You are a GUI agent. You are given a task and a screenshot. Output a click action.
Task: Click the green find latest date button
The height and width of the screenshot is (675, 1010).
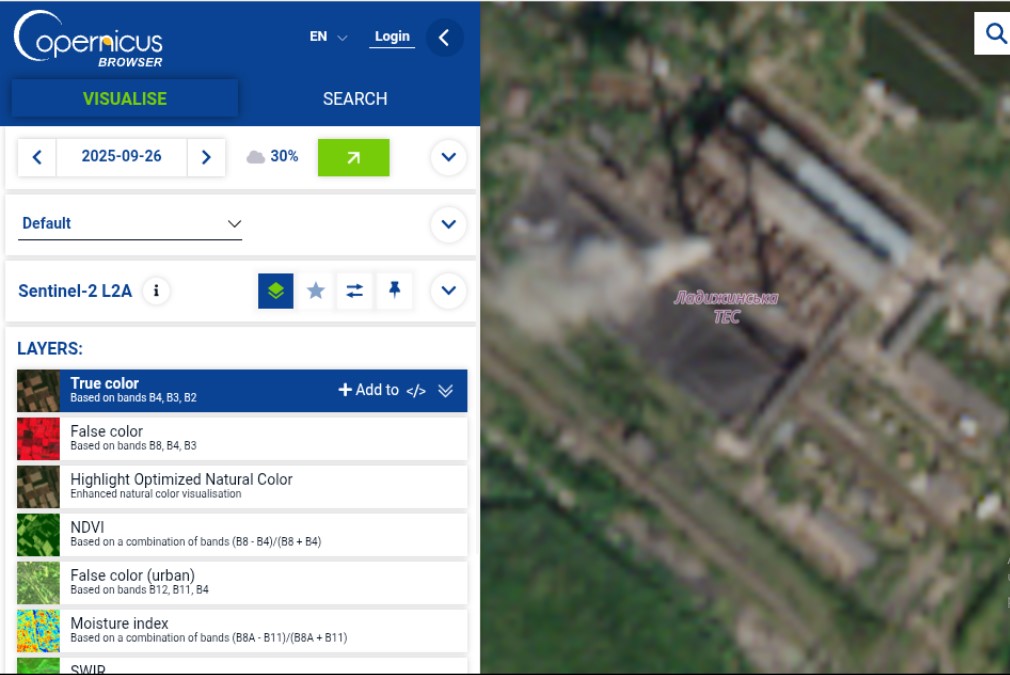click(x=353, y=157)
